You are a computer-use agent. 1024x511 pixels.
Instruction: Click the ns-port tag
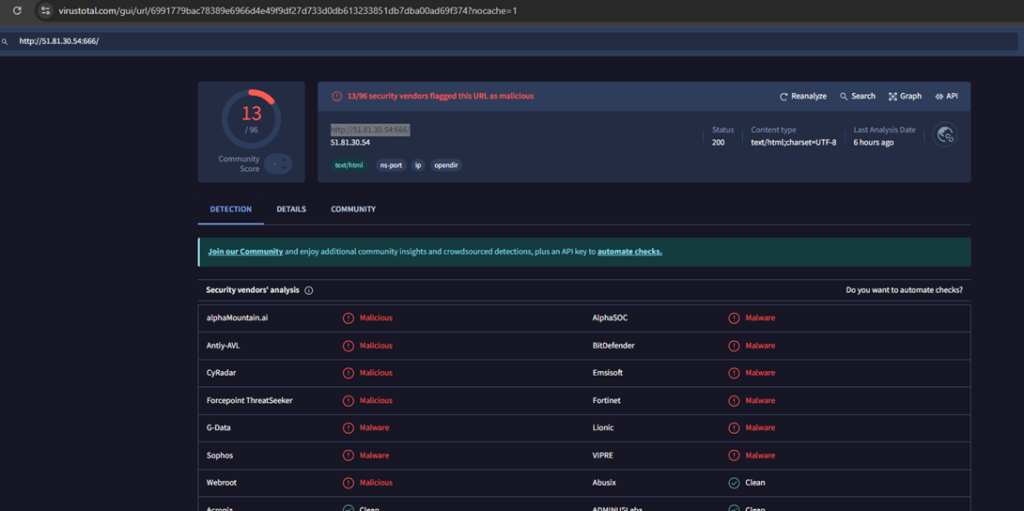pyautogui.click(x=391, y=165)
